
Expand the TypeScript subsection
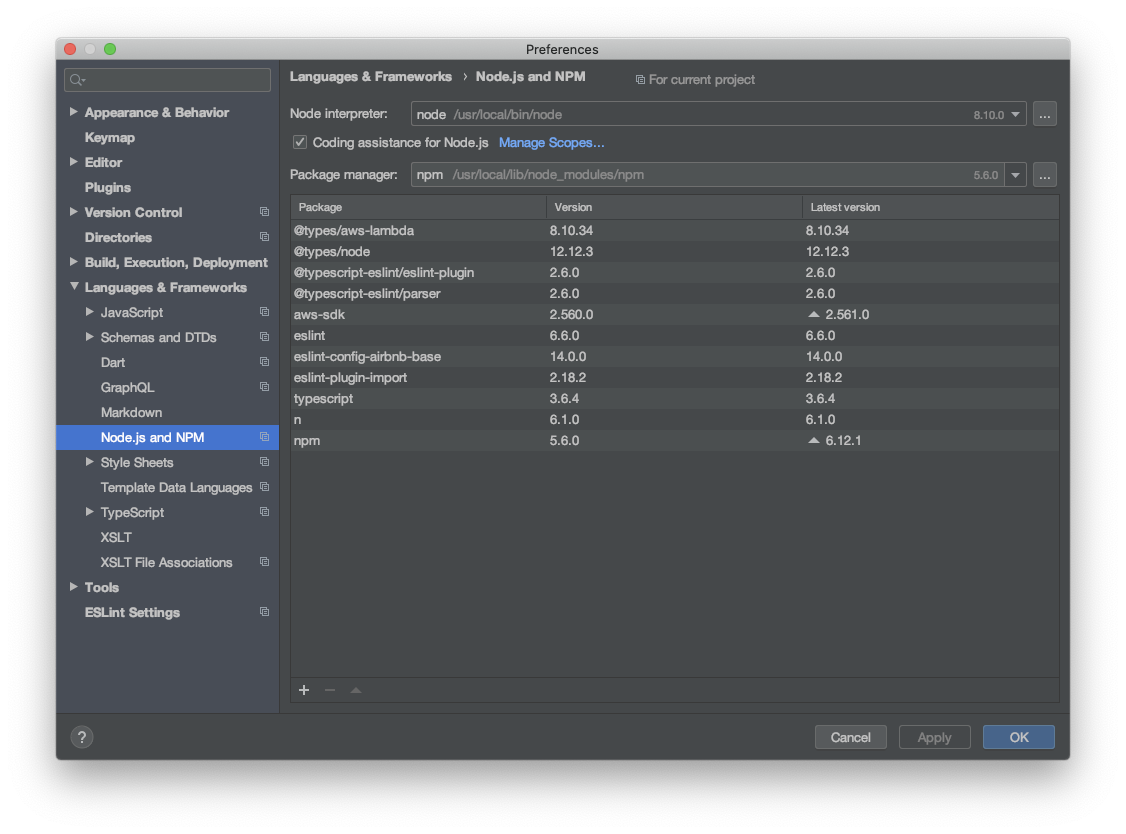click(x=89, y=512)
